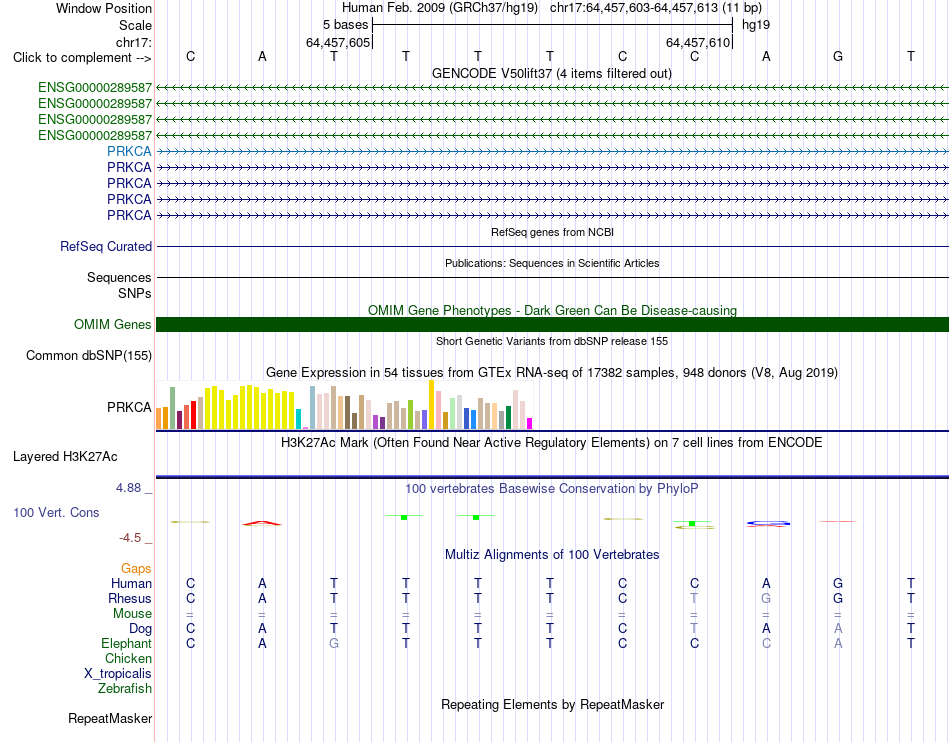Viewport: 950px width, 742px height.
Task: Click the light-blue PRKCA transcript arrow line
Action: coord(552,151)
